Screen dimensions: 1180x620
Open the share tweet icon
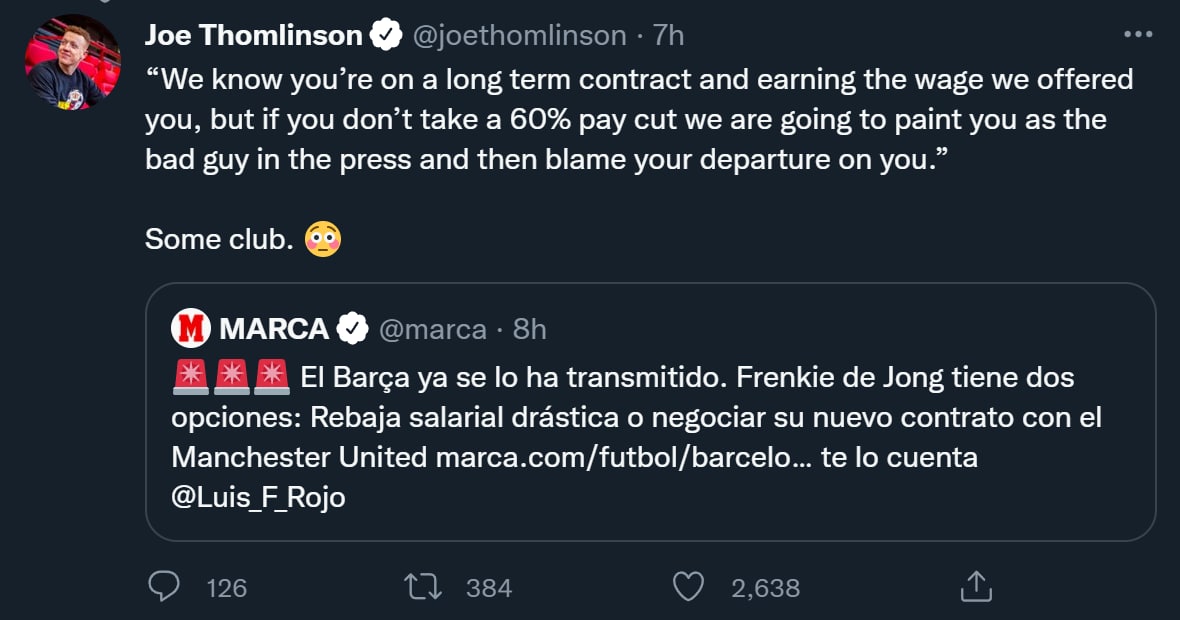pos(975,587)
